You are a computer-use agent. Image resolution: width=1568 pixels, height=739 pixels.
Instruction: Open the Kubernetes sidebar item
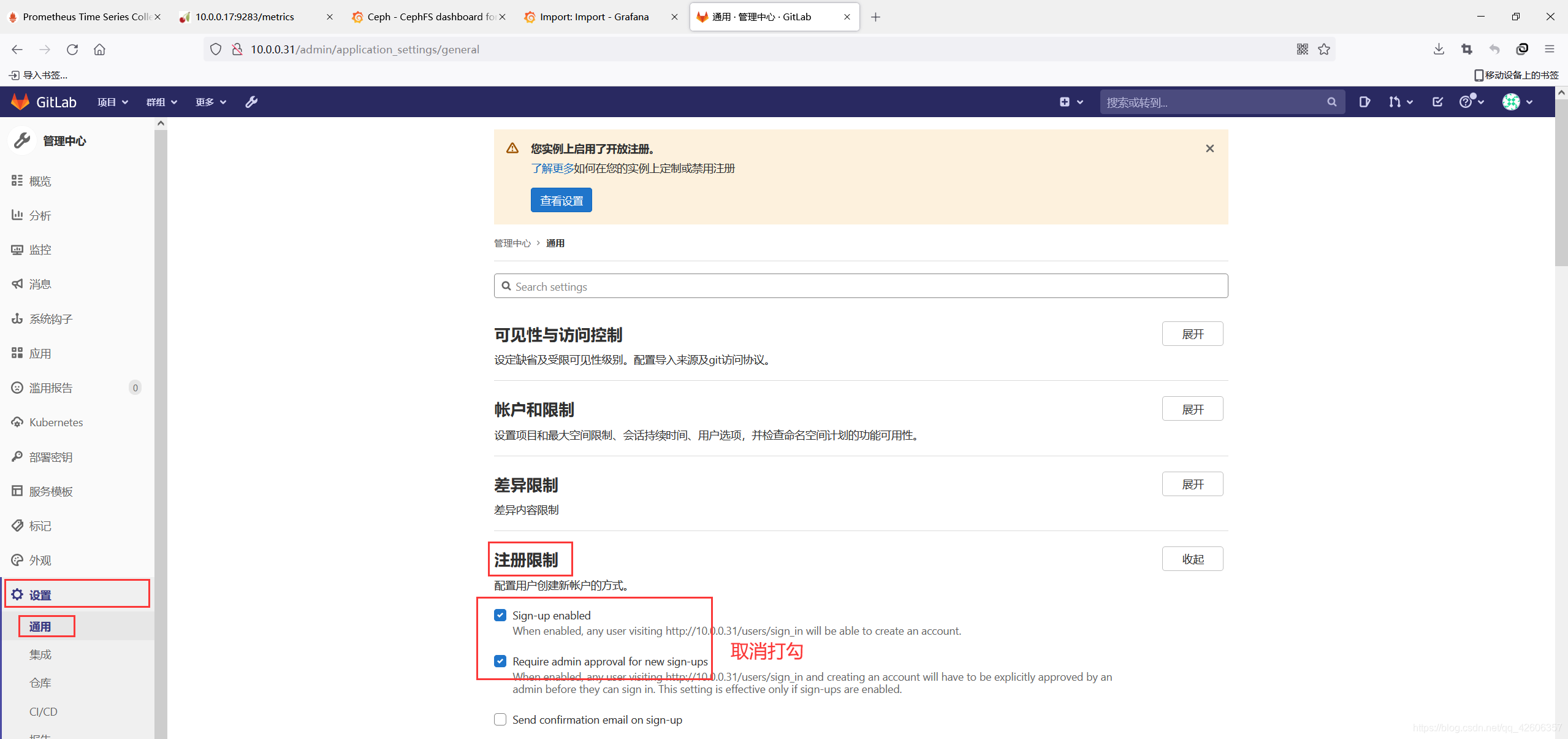point(56,423)
